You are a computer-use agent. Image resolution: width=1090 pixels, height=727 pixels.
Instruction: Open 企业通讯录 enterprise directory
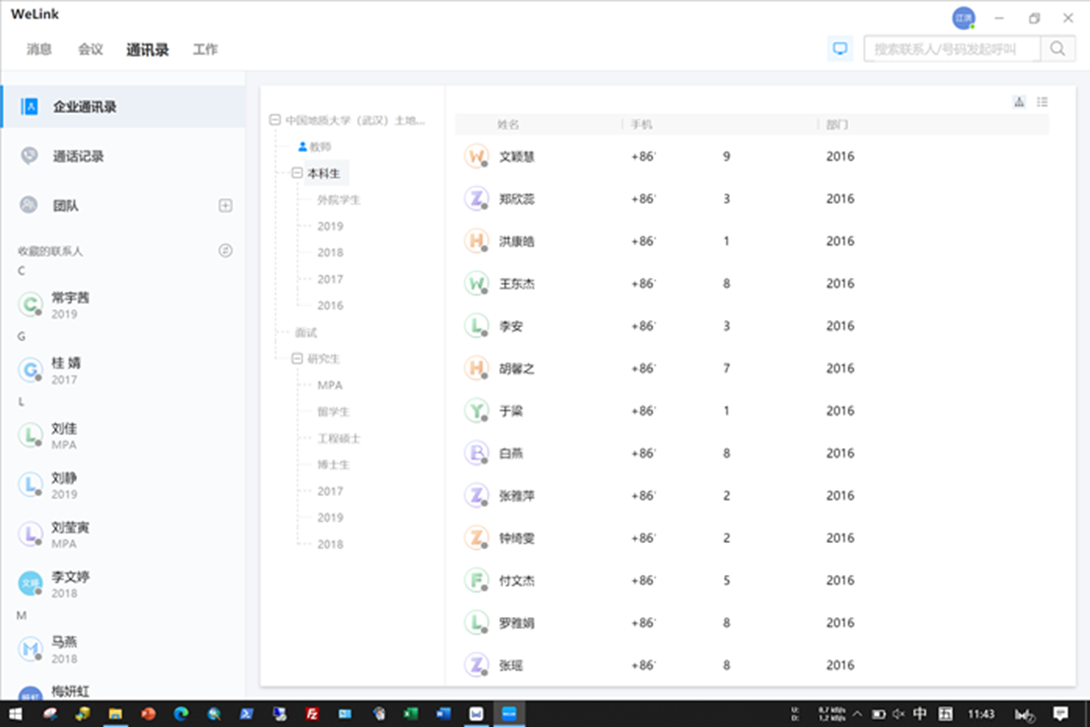84,106
